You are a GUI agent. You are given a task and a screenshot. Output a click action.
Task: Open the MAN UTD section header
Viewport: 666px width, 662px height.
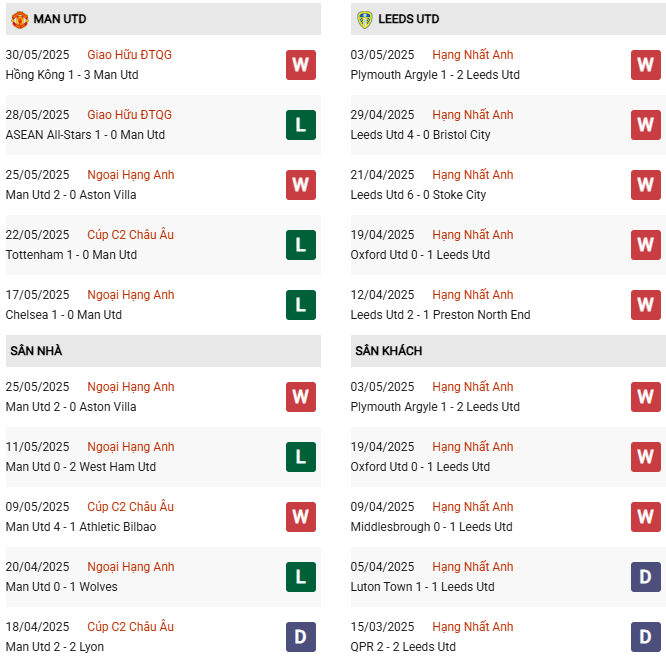[x=60, y=19]
